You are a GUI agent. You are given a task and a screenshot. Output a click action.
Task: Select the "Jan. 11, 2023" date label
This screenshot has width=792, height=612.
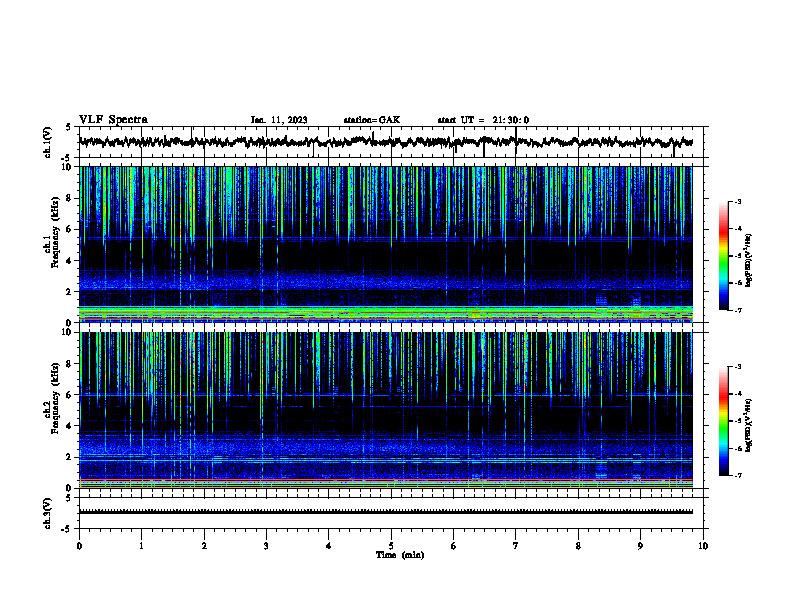point(279,120)
